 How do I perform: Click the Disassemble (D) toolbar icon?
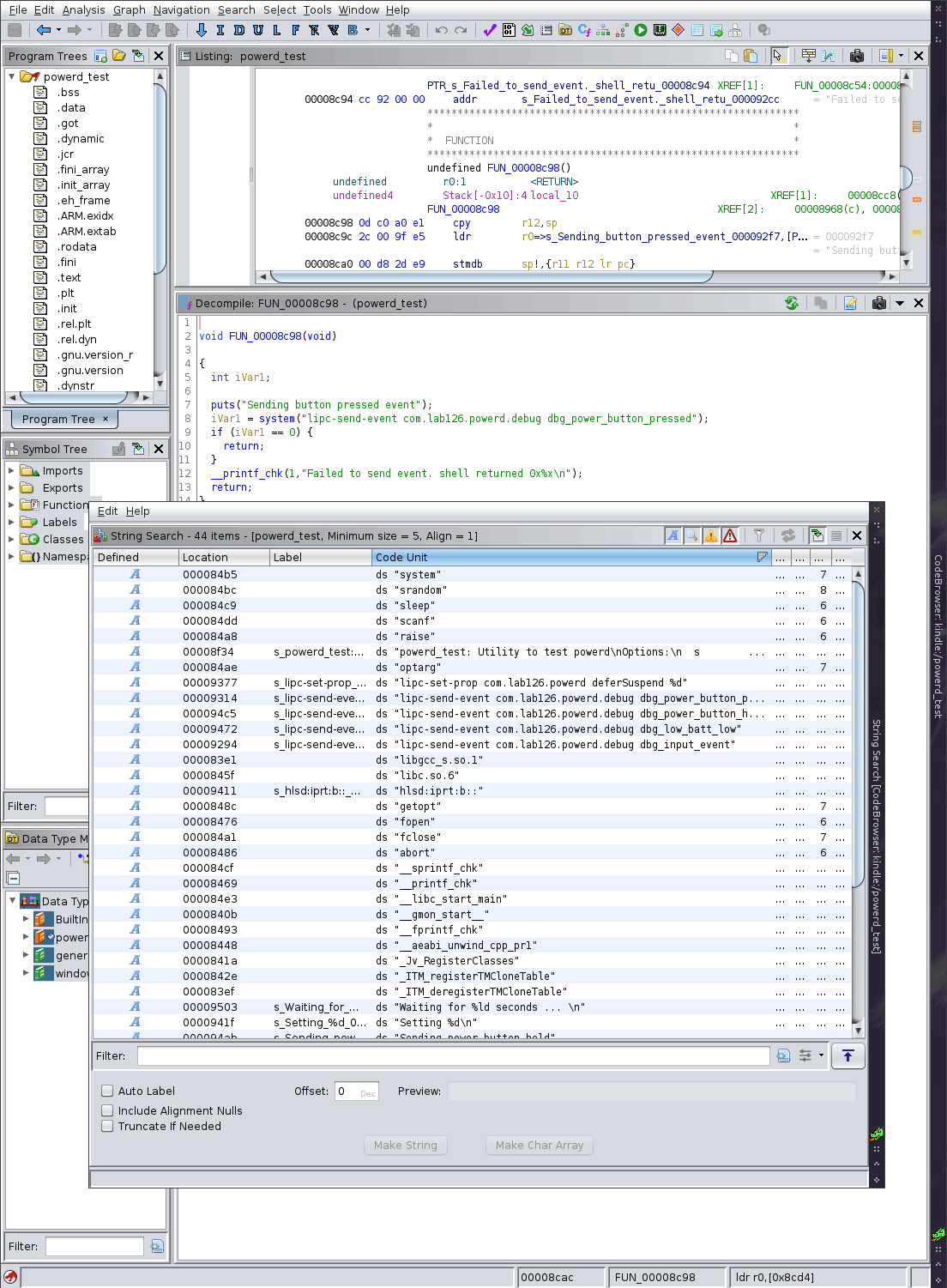[x=238, y=30]
